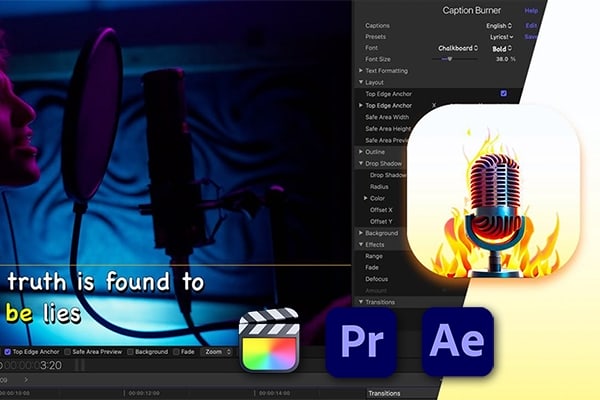Expand the Color row under Drop Shadow
Screen dimensions: 600x400
[x=365, y=198]
